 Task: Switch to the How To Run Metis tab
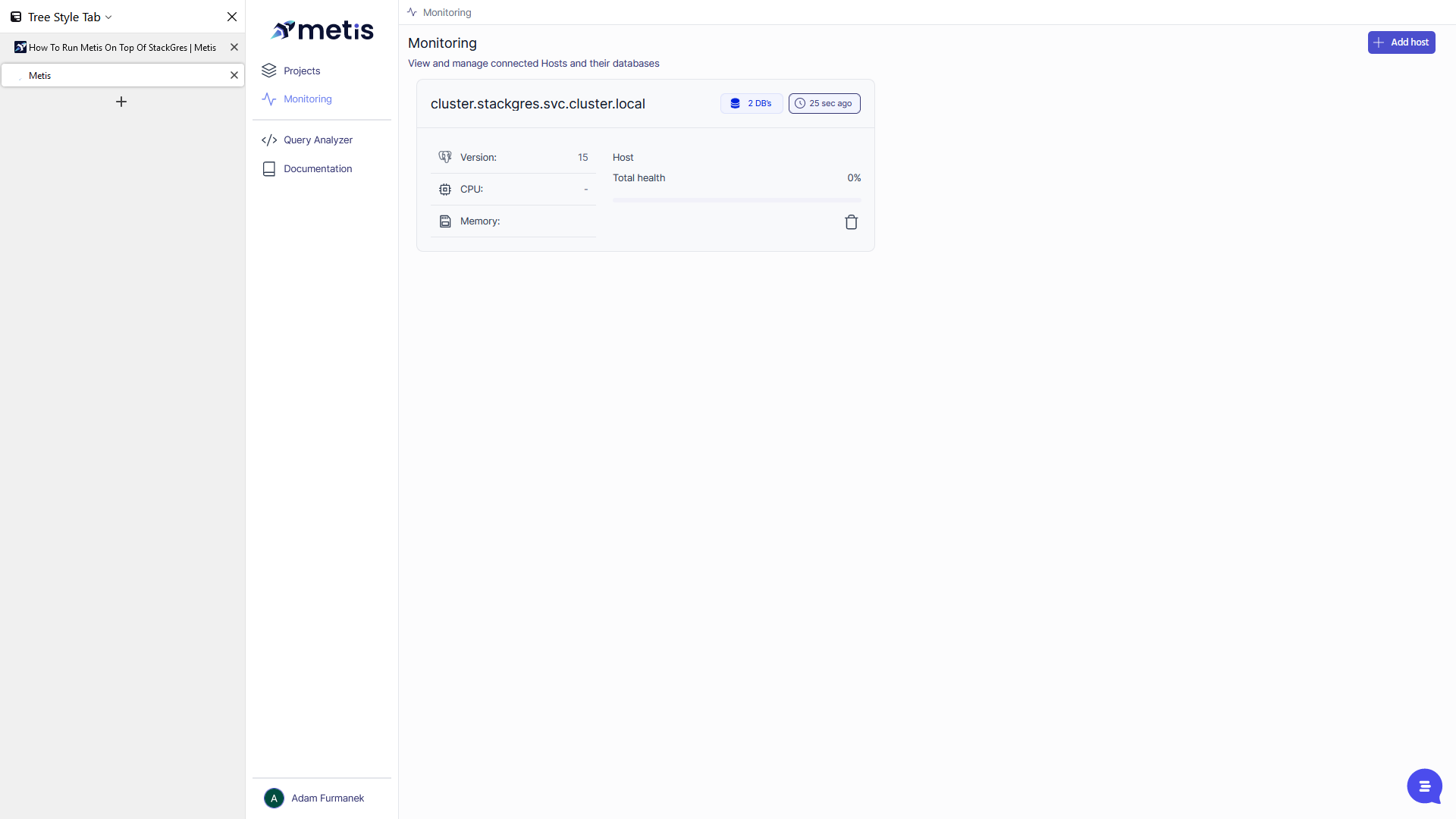(121, 47)
